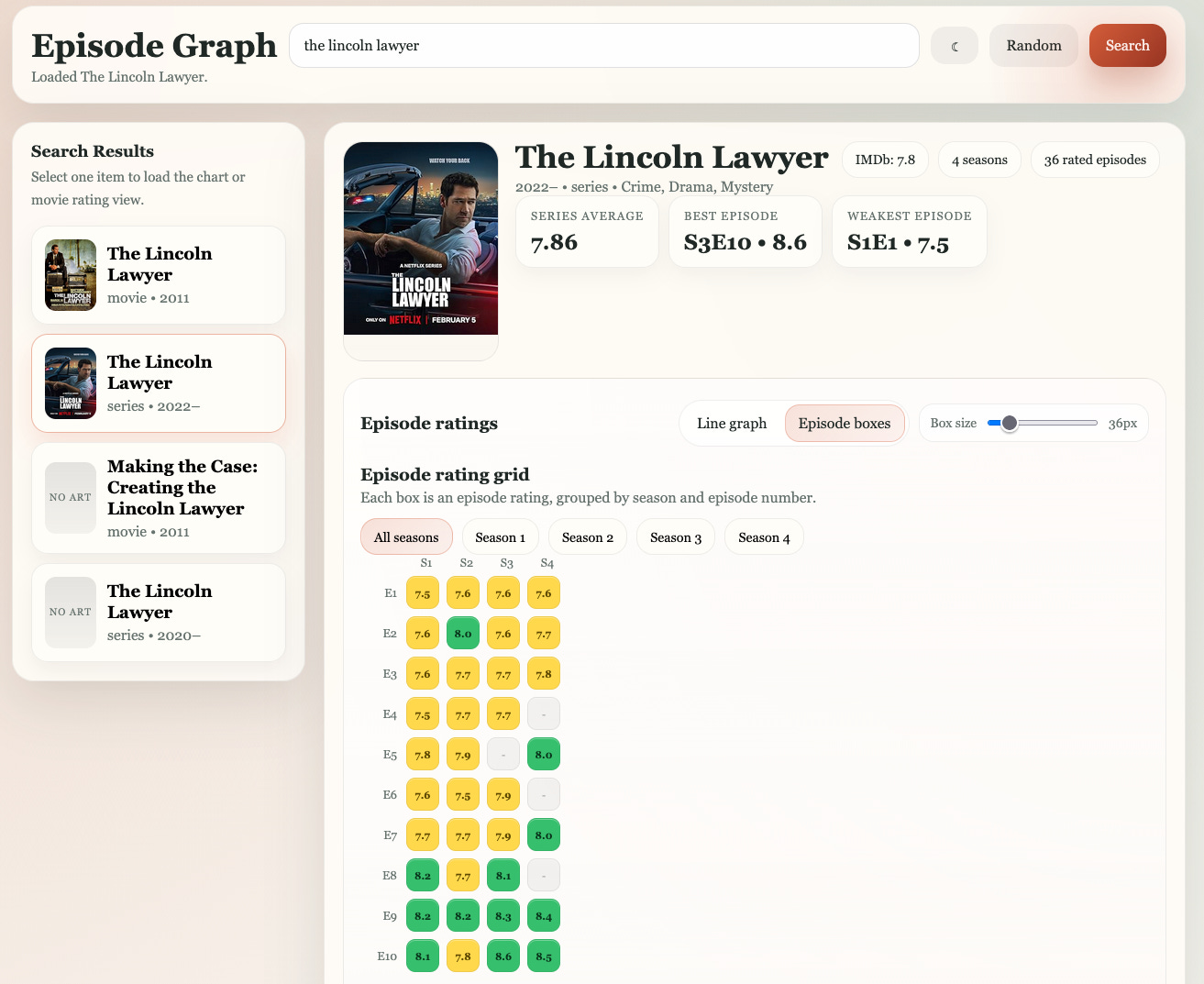Click S2 E6 box rated 7.5
This screenshot has width=1204, height=984.
tap(463, 795)
